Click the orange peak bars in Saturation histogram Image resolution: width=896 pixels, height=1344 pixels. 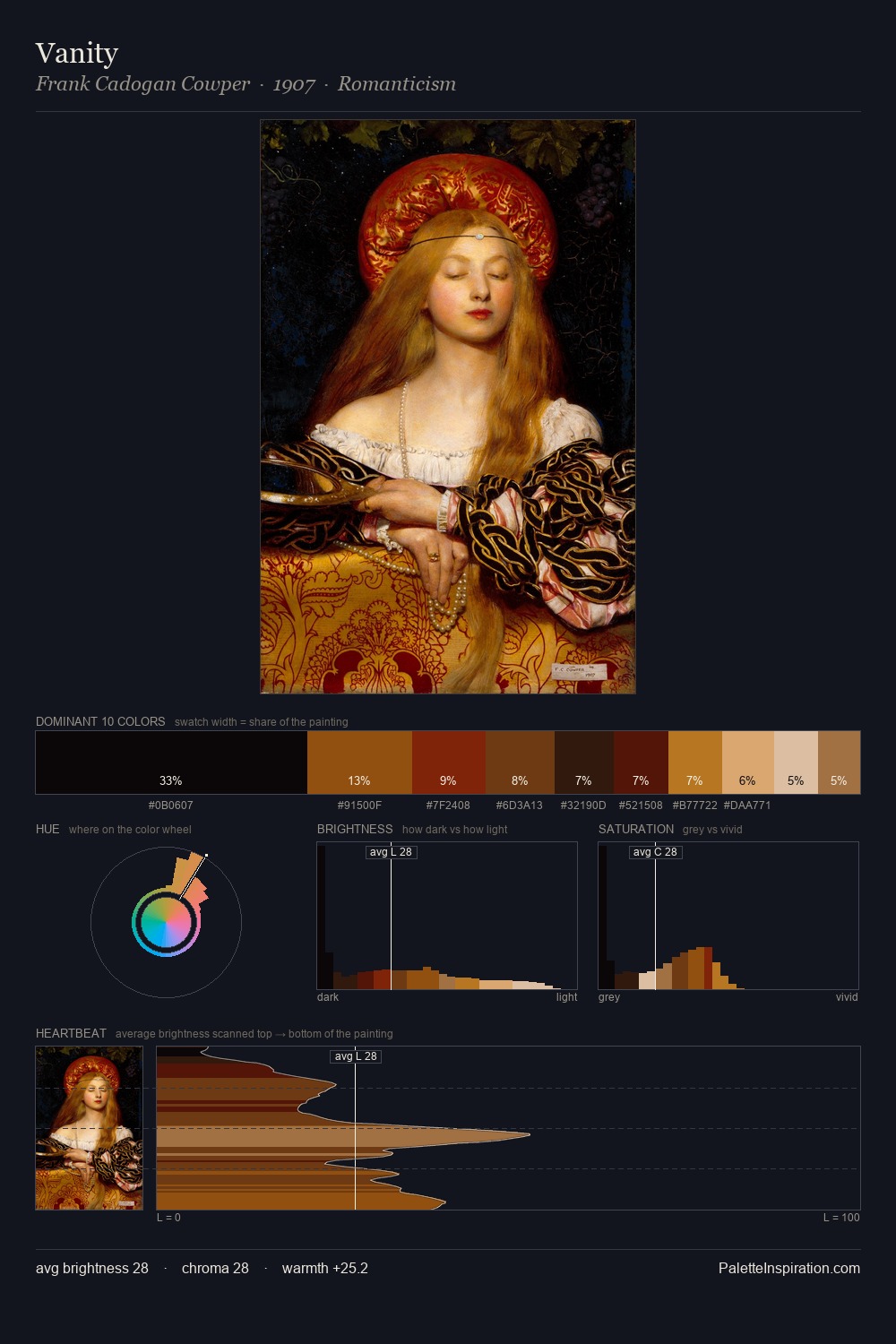point(701,968)
